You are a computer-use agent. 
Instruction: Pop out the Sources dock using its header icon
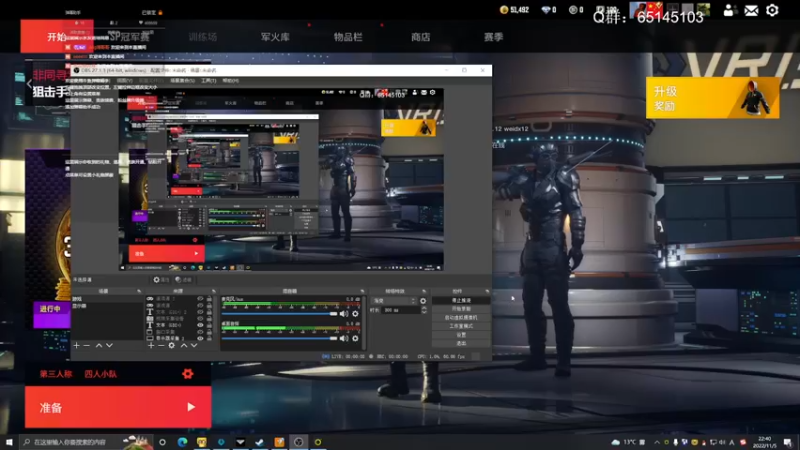(x=214, y=291)
